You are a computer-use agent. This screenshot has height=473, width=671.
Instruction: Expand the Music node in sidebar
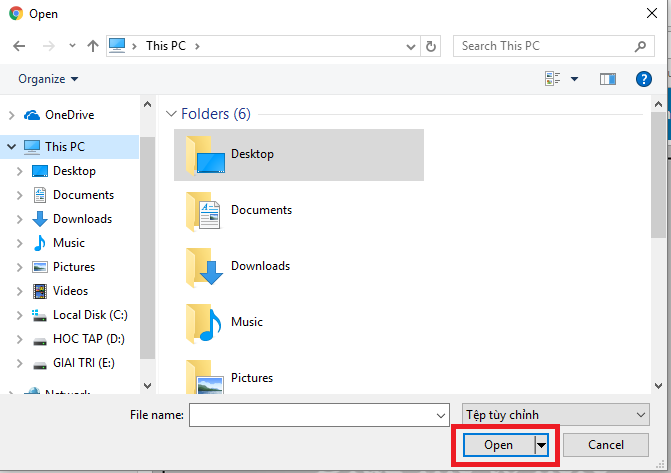tap(19, 243)
